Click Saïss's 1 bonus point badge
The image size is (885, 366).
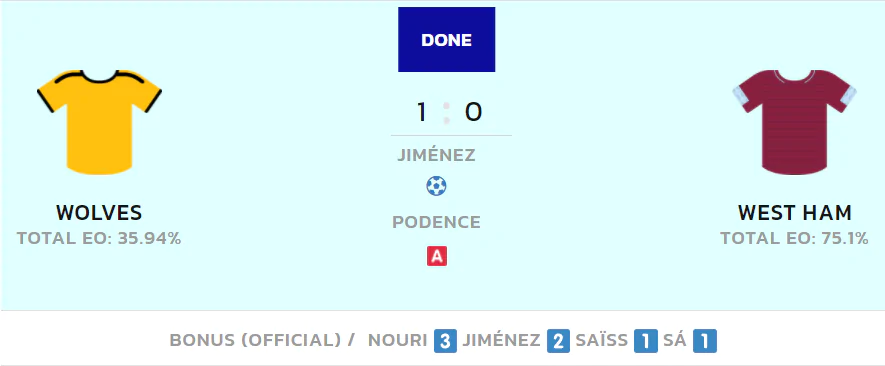(646, 341)
